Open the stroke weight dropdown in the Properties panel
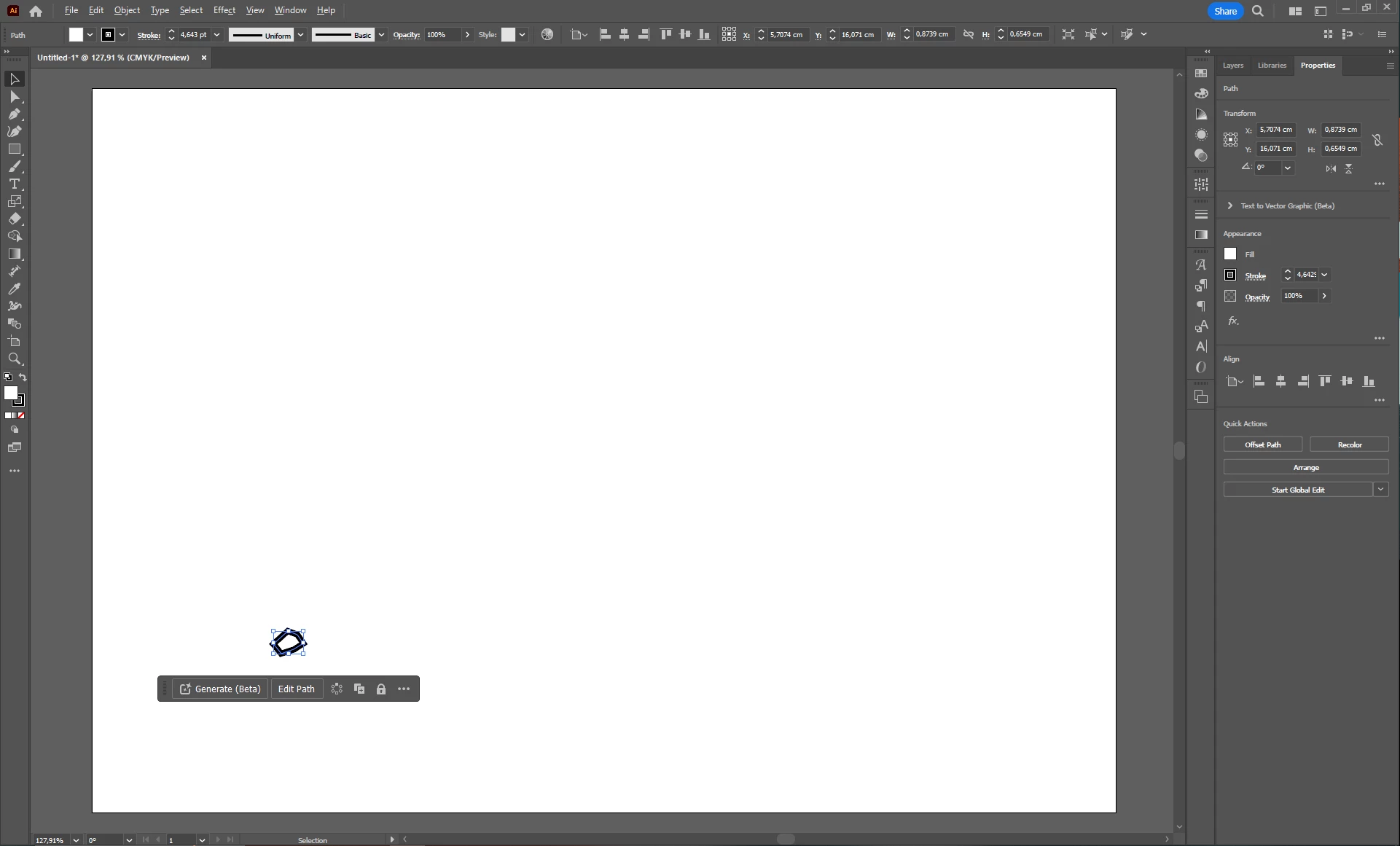The image size is (1400, 846). (1324, 275)
